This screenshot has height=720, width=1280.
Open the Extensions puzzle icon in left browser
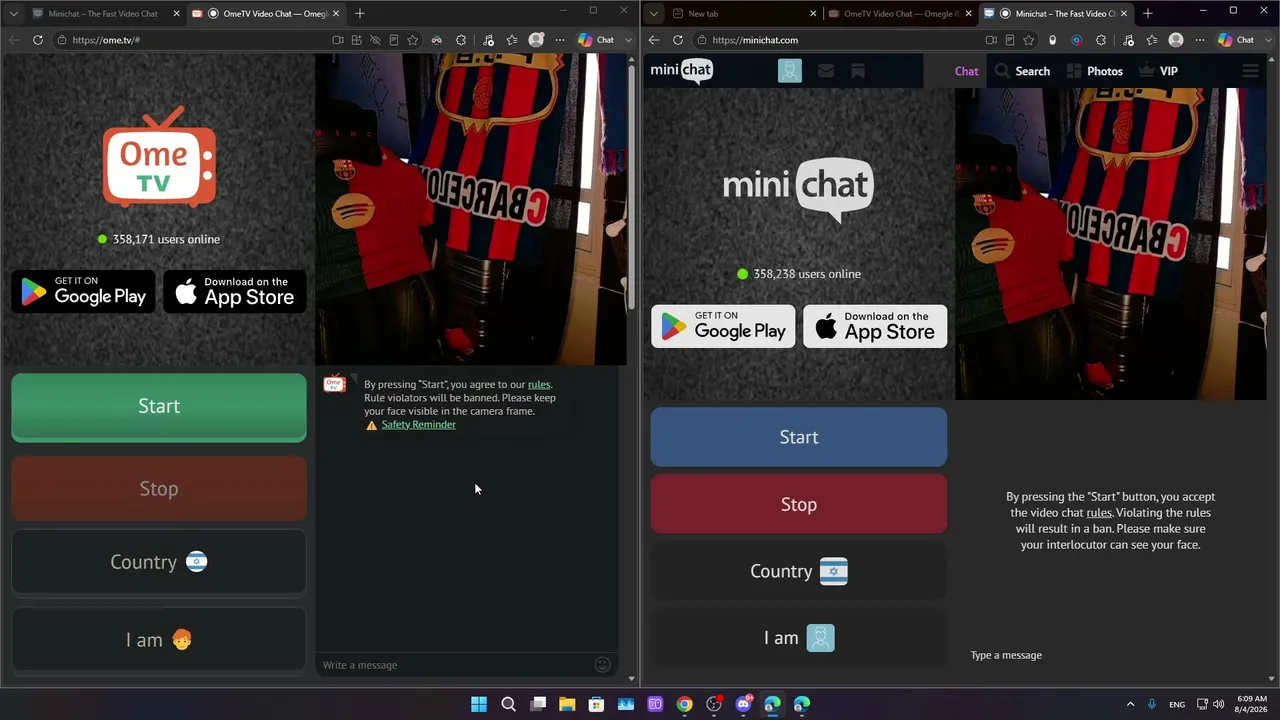(x=461, y=40)
